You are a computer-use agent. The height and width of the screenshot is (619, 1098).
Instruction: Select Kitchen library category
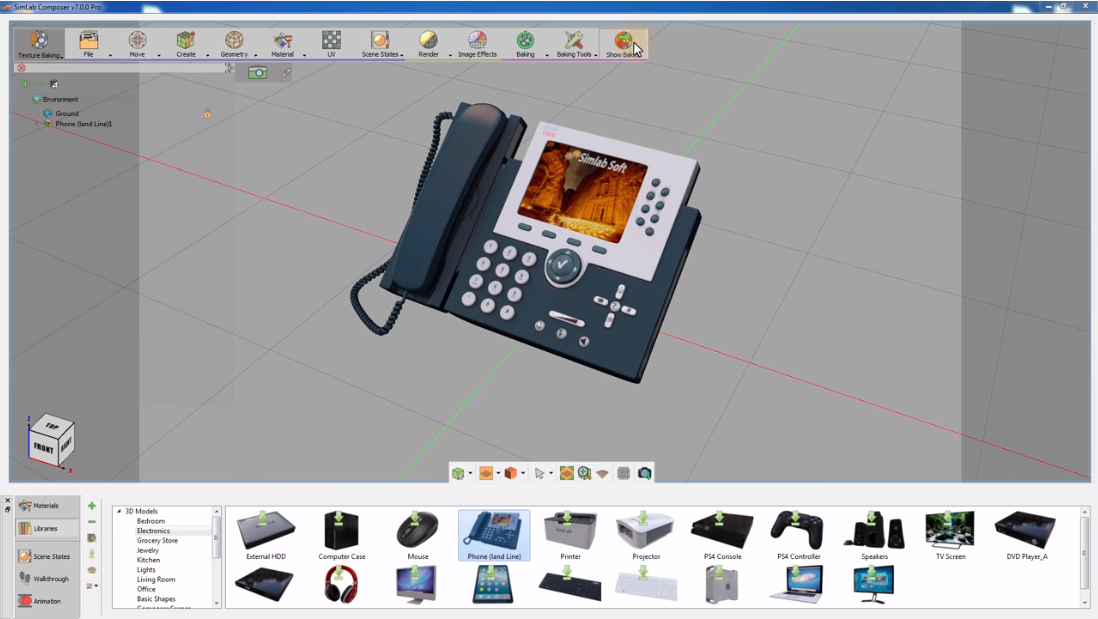148,560
